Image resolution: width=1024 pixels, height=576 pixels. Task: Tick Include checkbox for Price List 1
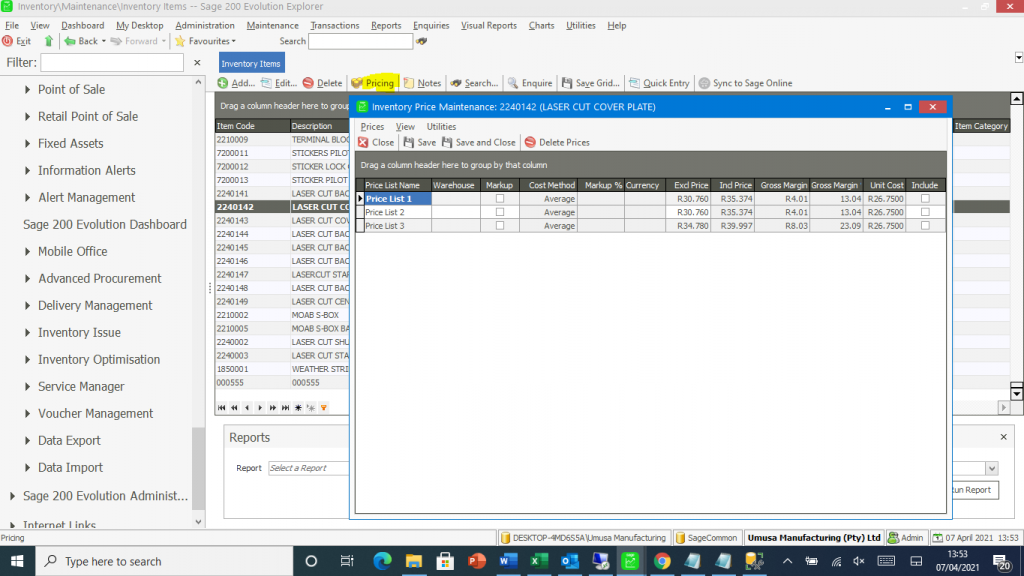pos(925,199)
